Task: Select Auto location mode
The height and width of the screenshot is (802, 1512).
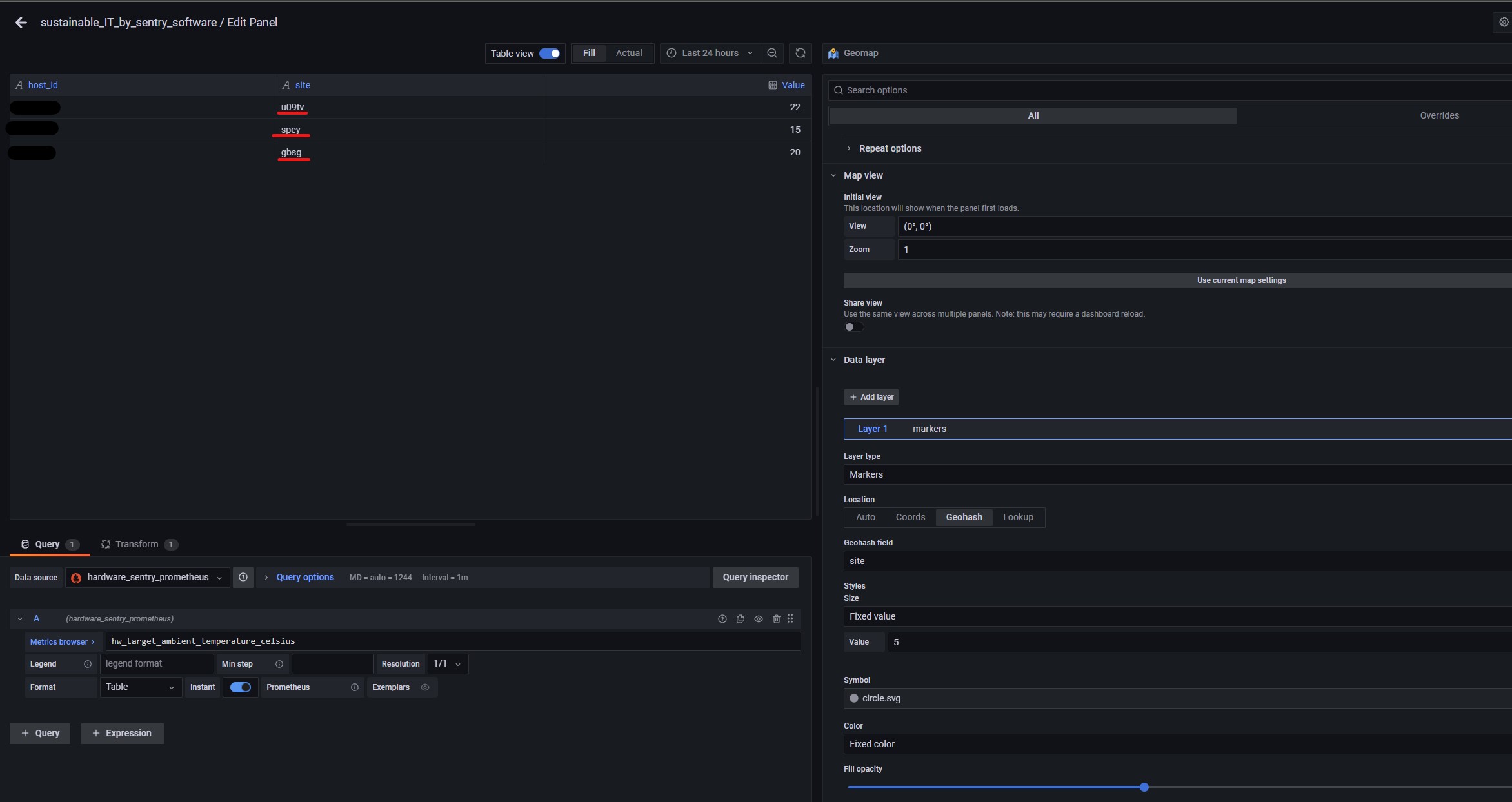Action: point(866,517)
